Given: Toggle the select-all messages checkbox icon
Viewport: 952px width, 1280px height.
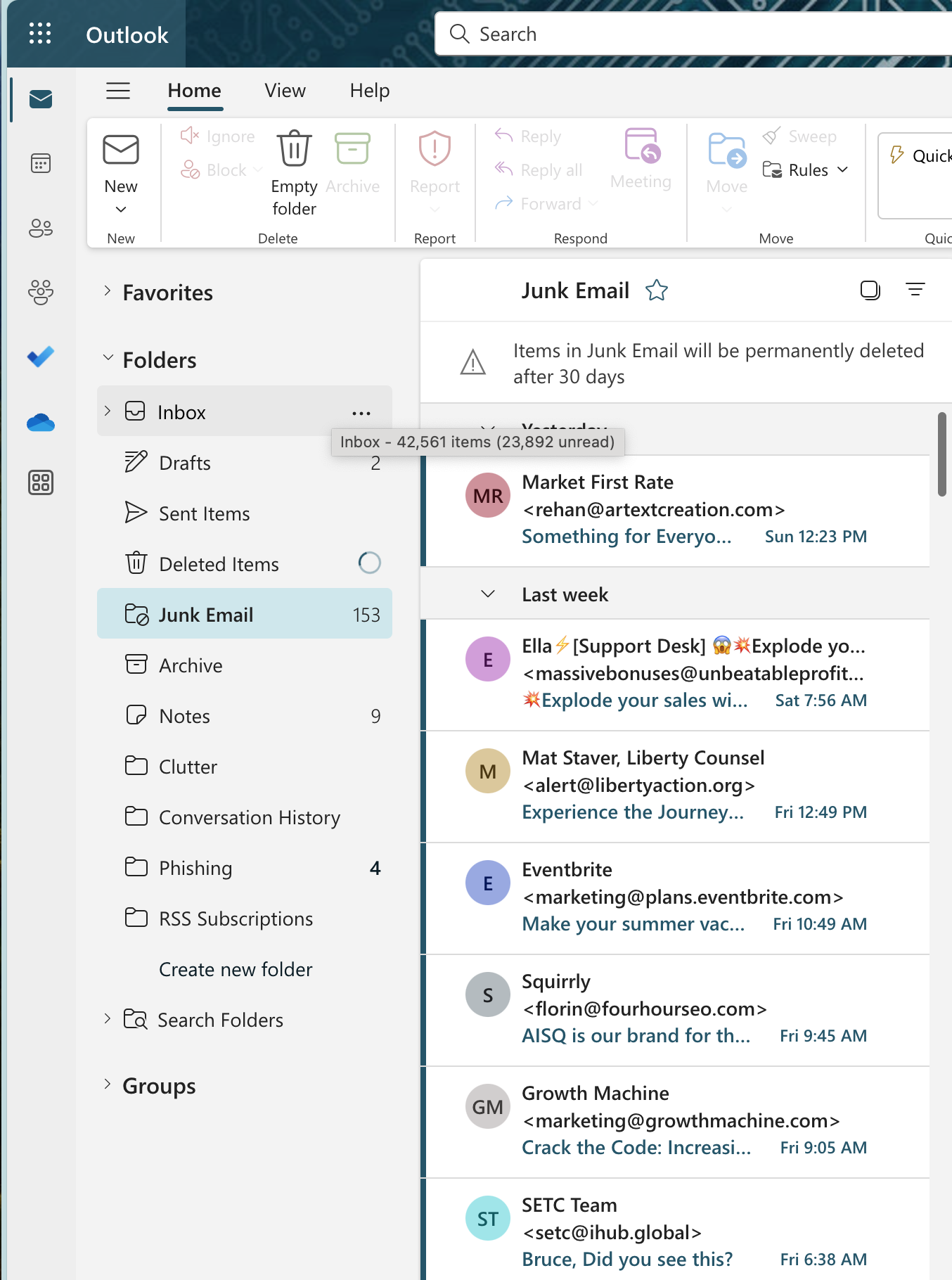Looking at the screenshot, I should click(870, 290).
